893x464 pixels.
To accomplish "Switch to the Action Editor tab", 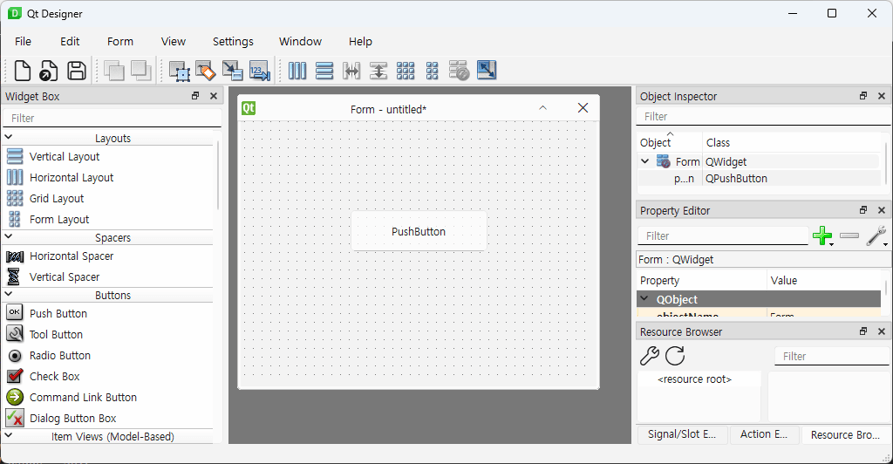I will pos(764,434).
